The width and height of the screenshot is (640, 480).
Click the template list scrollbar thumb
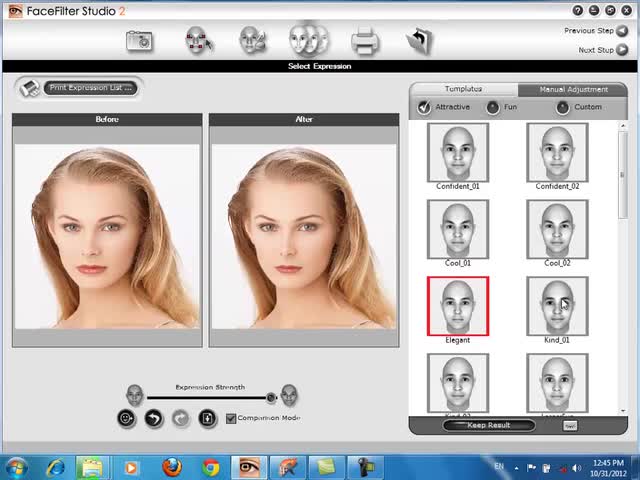(623, 175)
